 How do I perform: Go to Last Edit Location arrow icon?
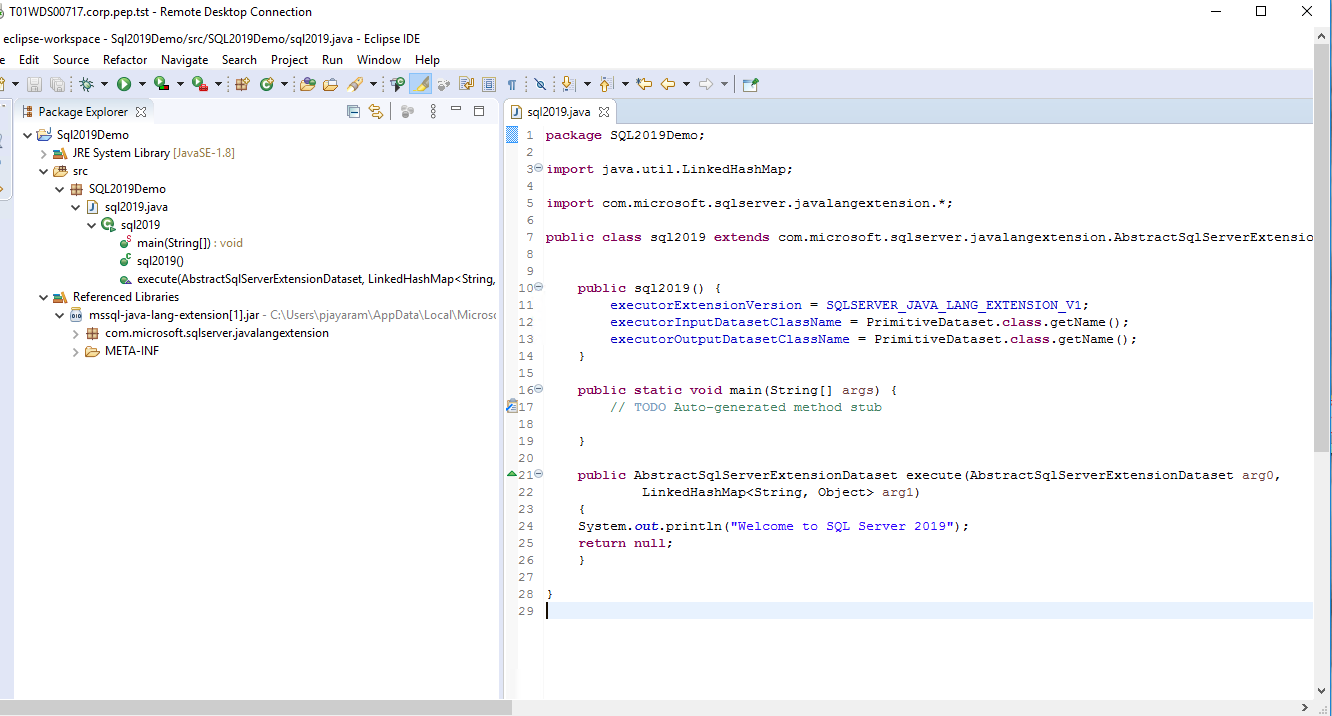[x=644, y=85]
